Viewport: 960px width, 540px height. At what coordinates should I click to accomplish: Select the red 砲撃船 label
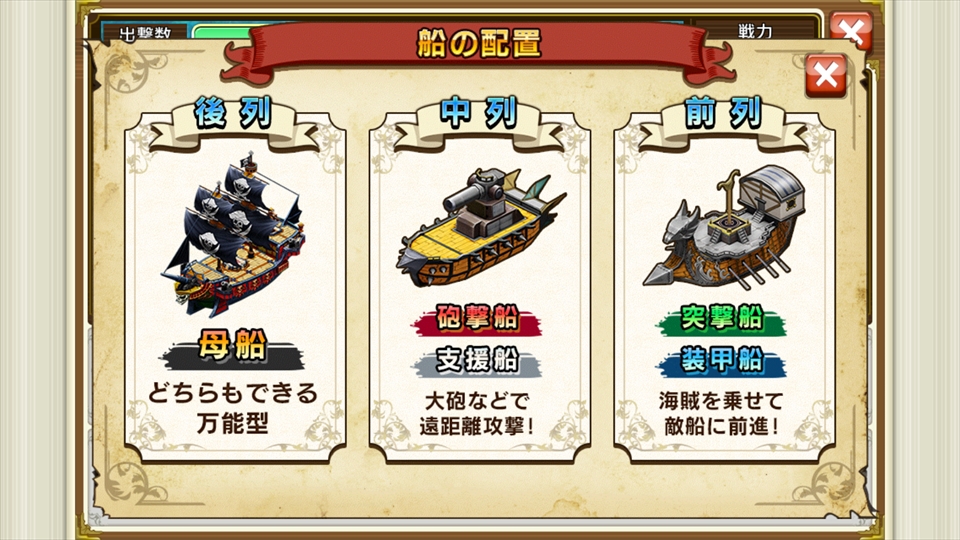(478, 319)
